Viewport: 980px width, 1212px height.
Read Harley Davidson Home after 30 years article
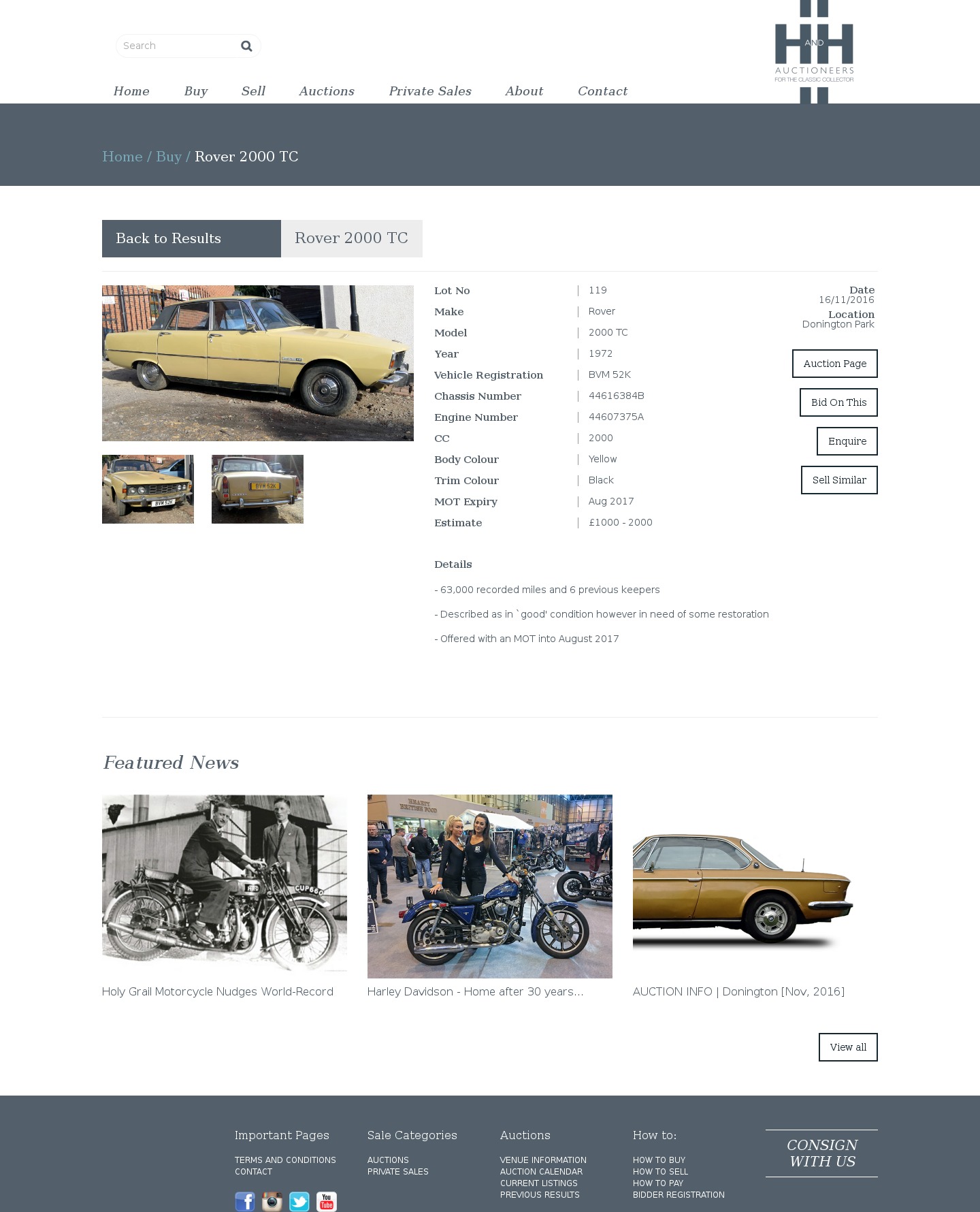coord(475,991)
